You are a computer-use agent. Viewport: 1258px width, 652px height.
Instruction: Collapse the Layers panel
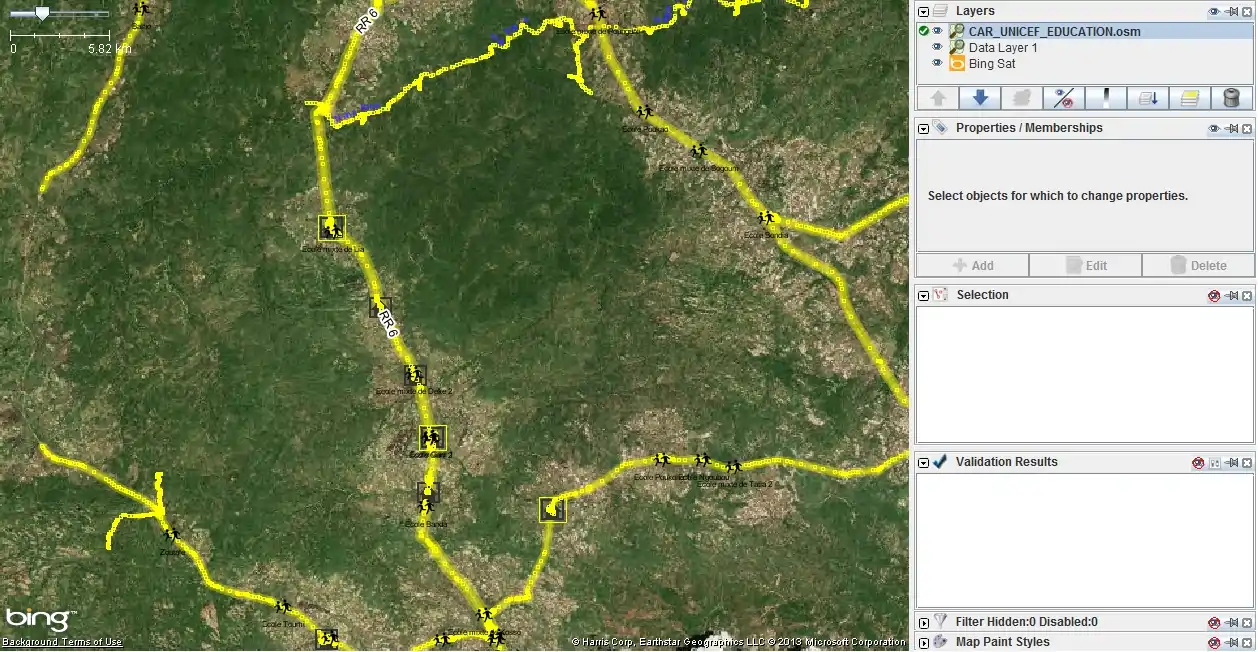pos(924,12)
